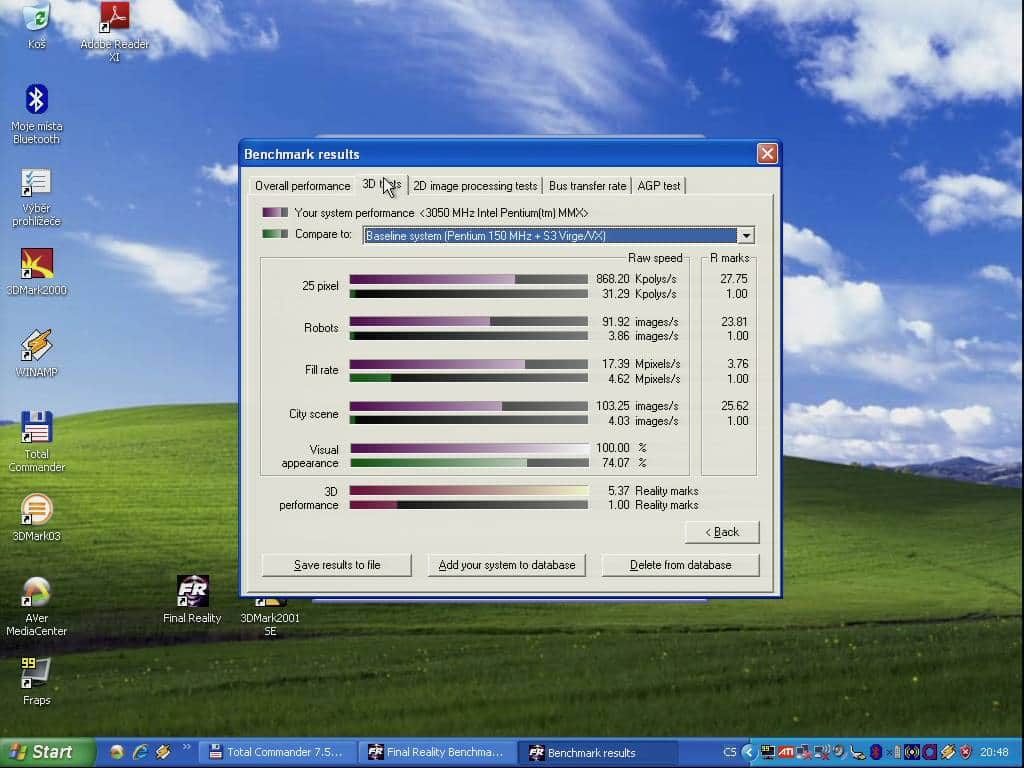The width and height of the screenshot is (1024, 768).
Task: Click Winamp quick launch icon
Action: 163,752
